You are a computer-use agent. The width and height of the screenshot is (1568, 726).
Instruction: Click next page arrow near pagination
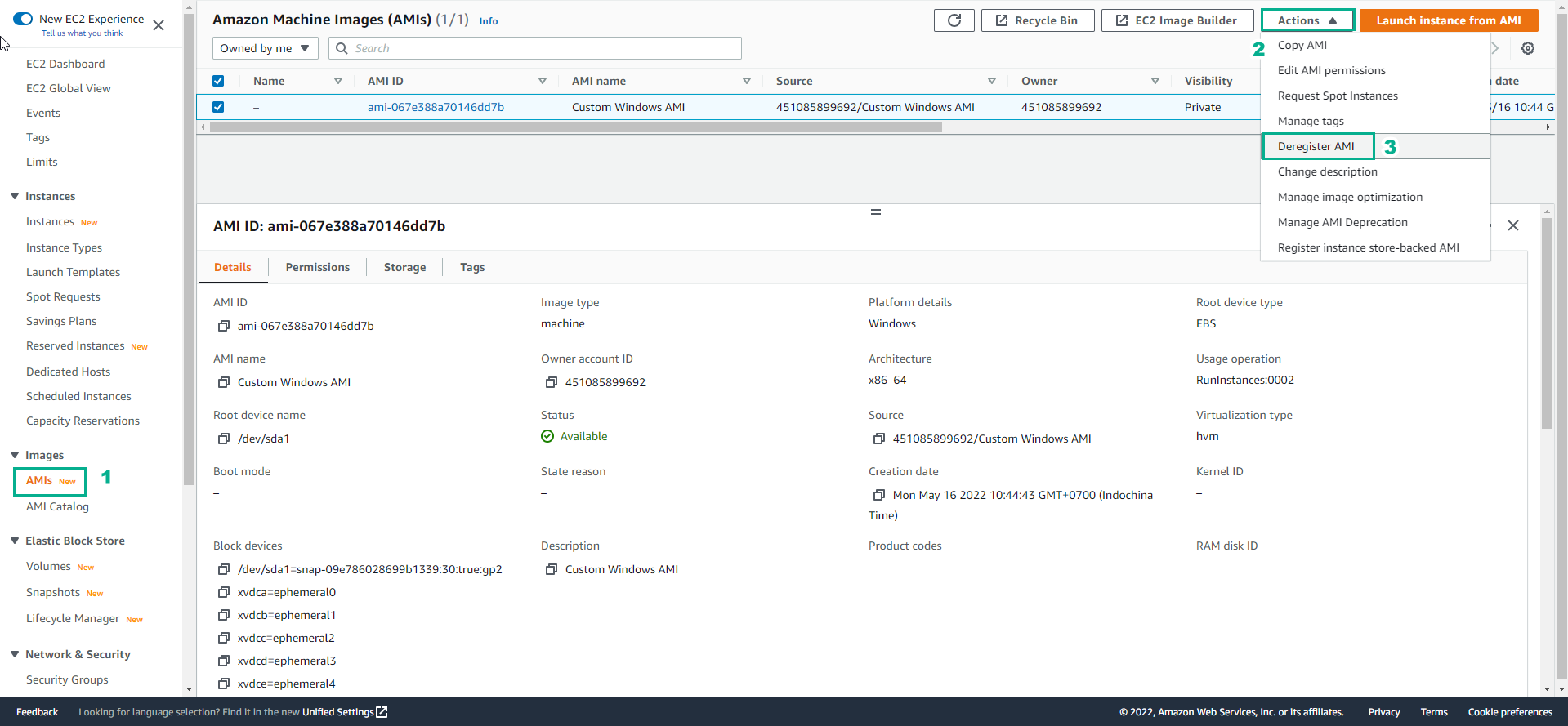[1494, 48]
